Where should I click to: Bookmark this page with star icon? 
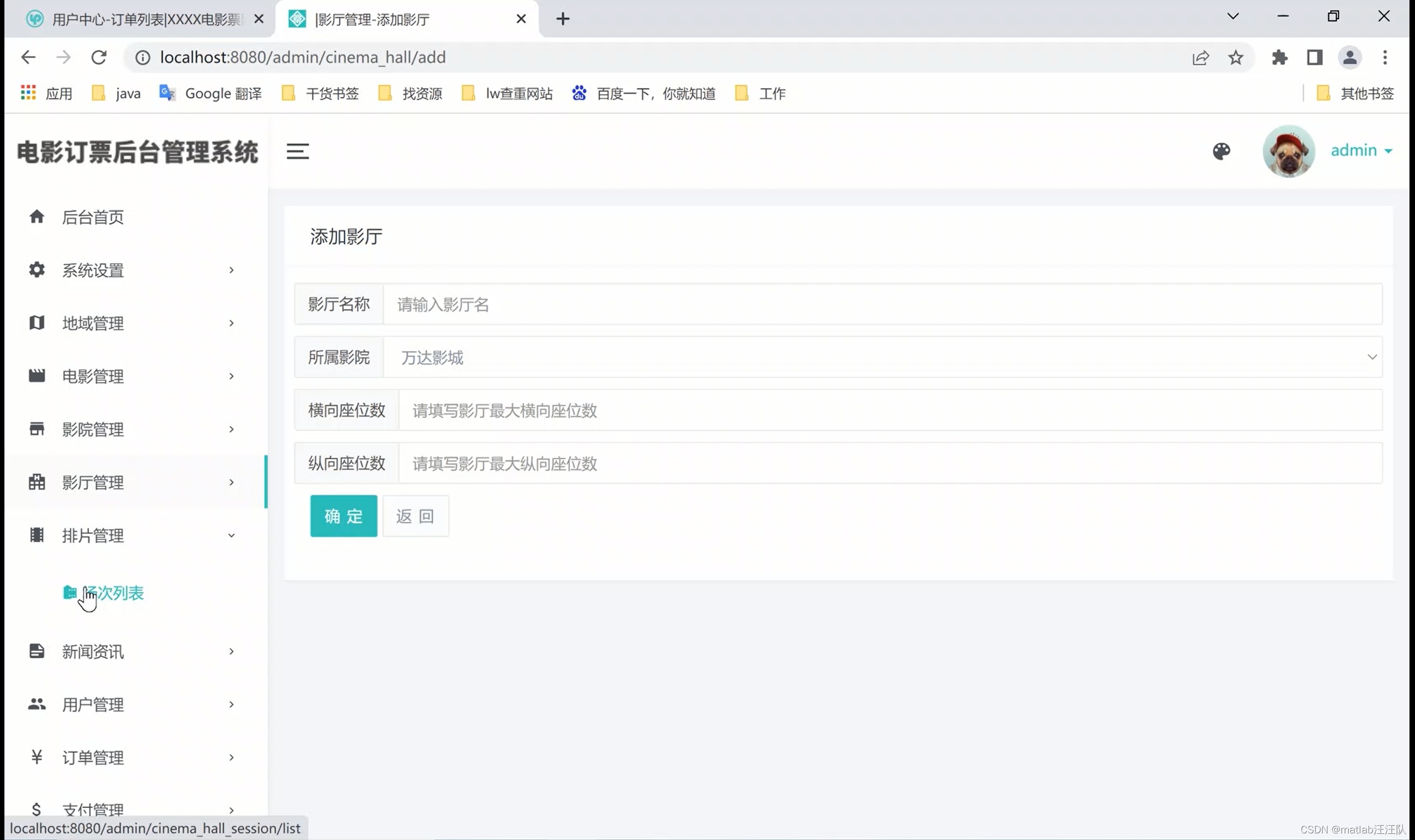(x=1235, y=57)
